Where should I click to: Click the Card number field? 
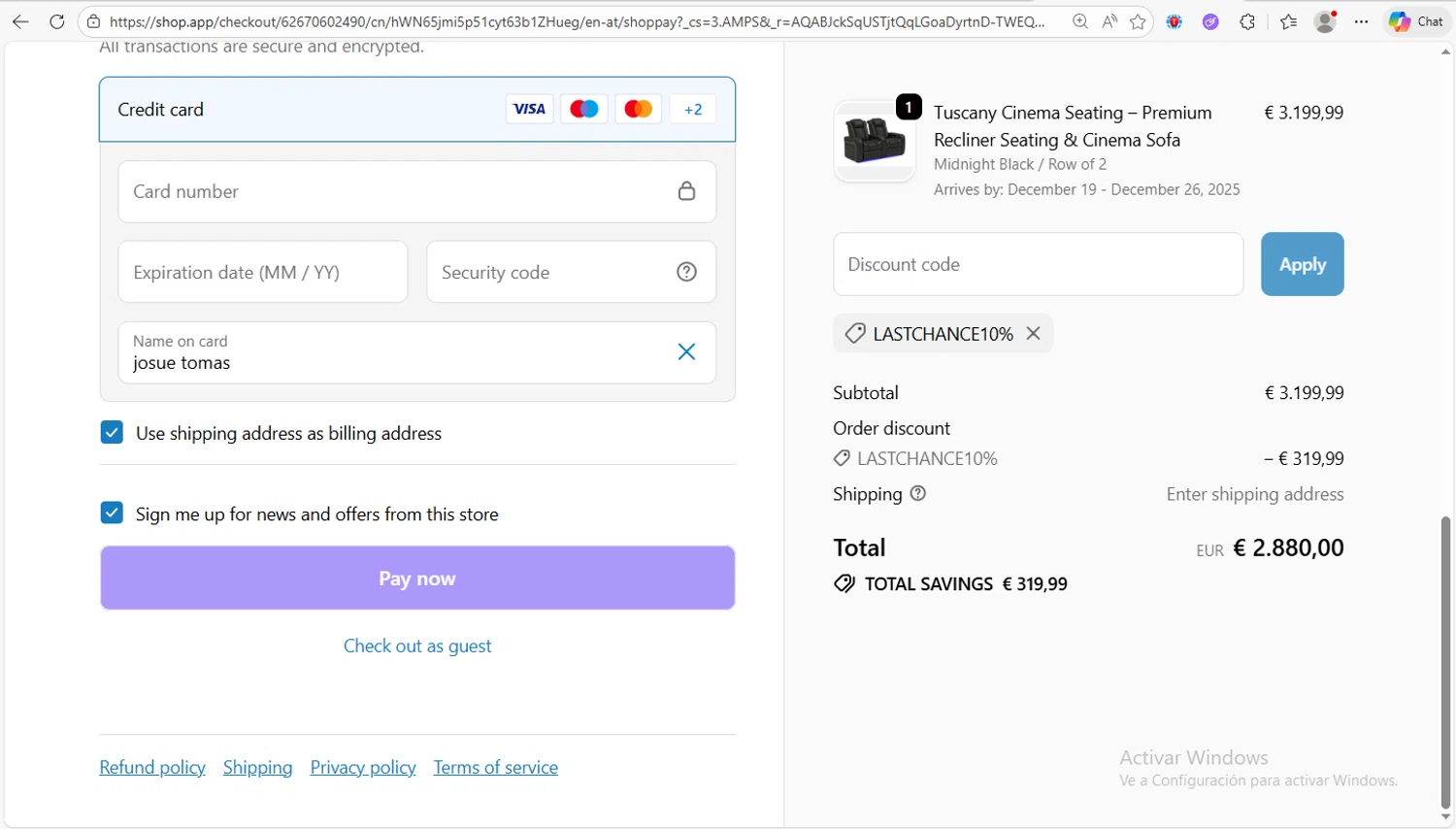click(398, 191)
